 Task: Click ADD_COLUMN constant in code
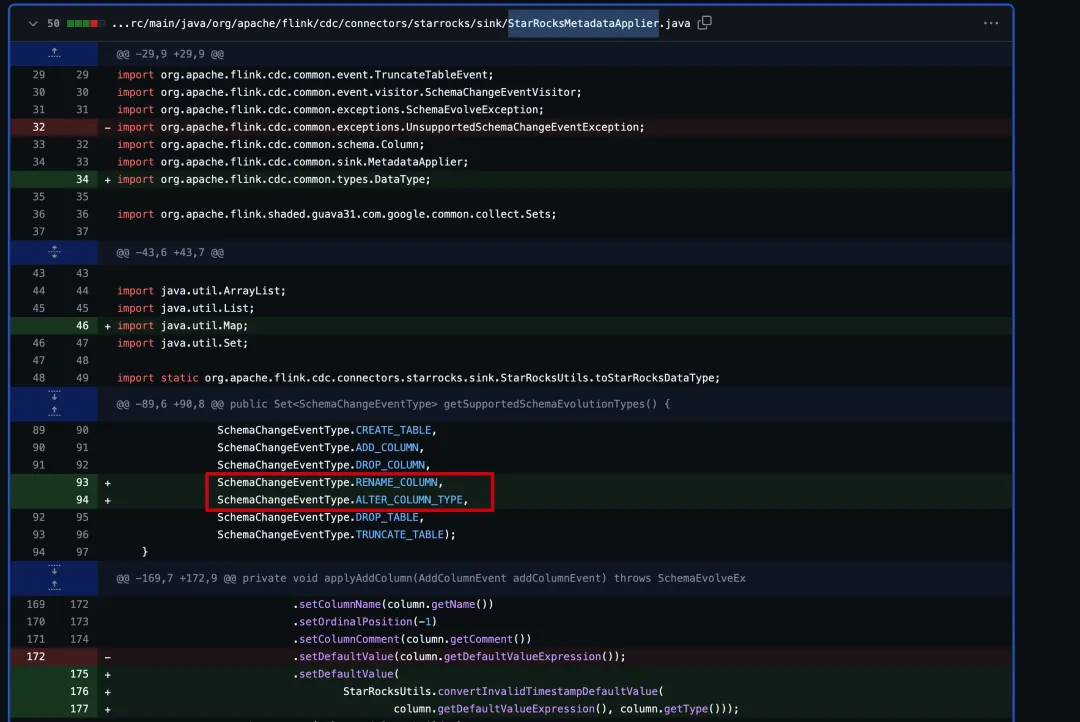pyautogui.click(x=387, y=447)
